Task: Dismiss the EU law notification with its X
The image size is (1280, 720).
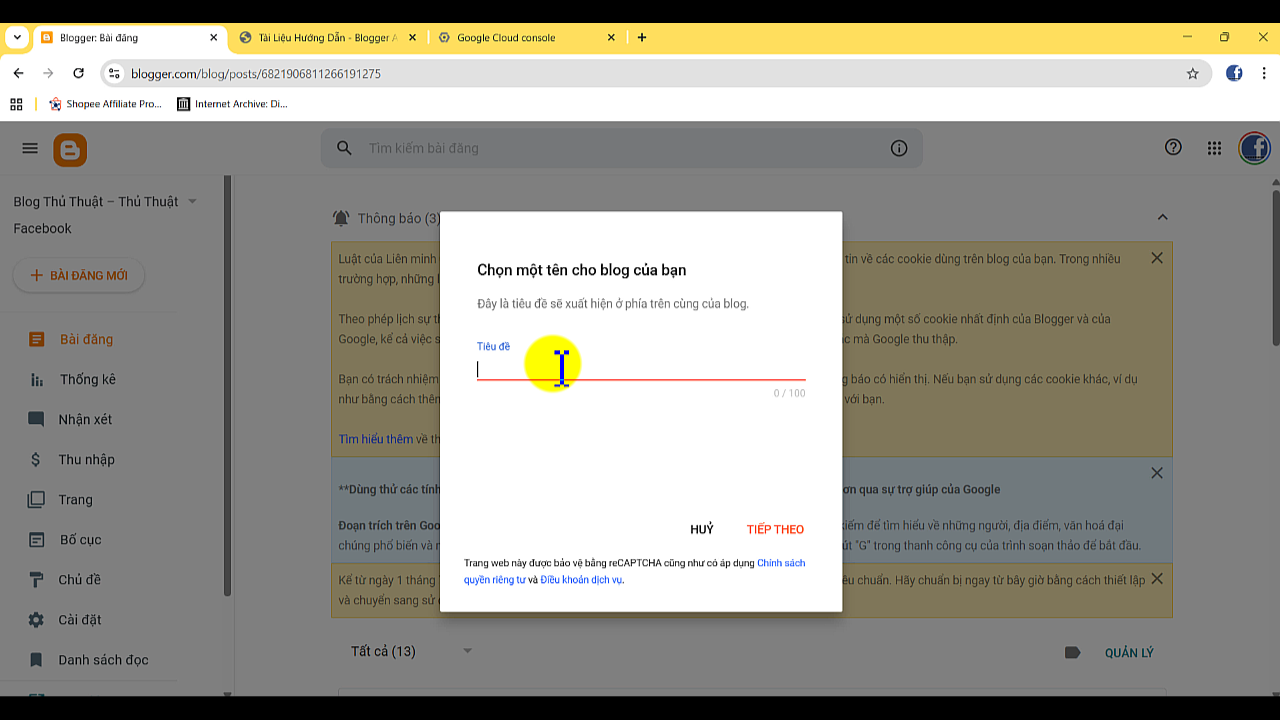Action: point(1156,257)
